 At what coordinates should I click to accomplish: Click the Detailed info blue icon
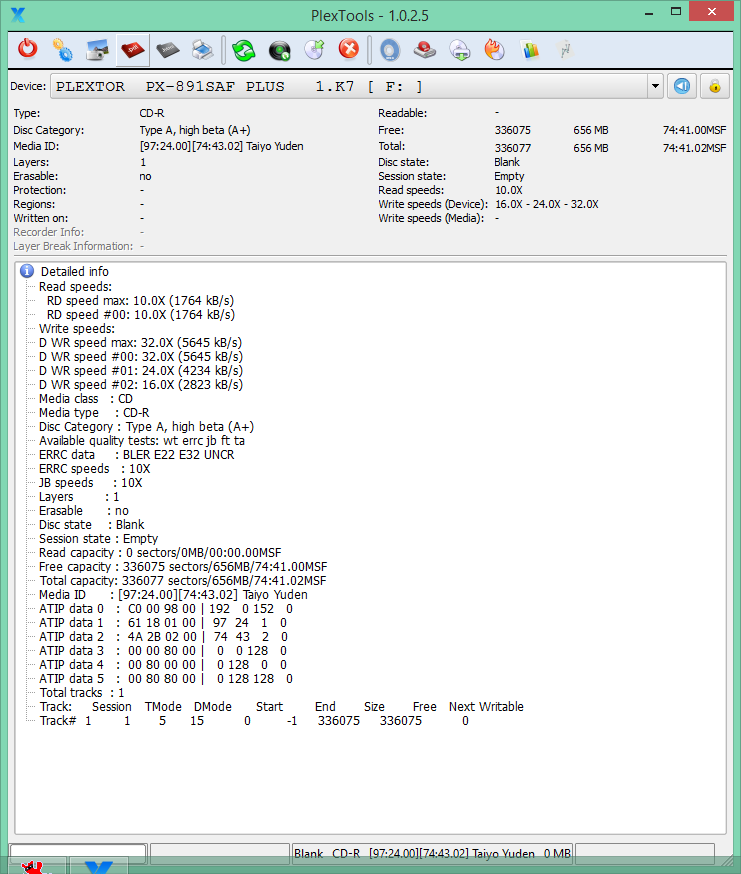[x=27, y=271]
